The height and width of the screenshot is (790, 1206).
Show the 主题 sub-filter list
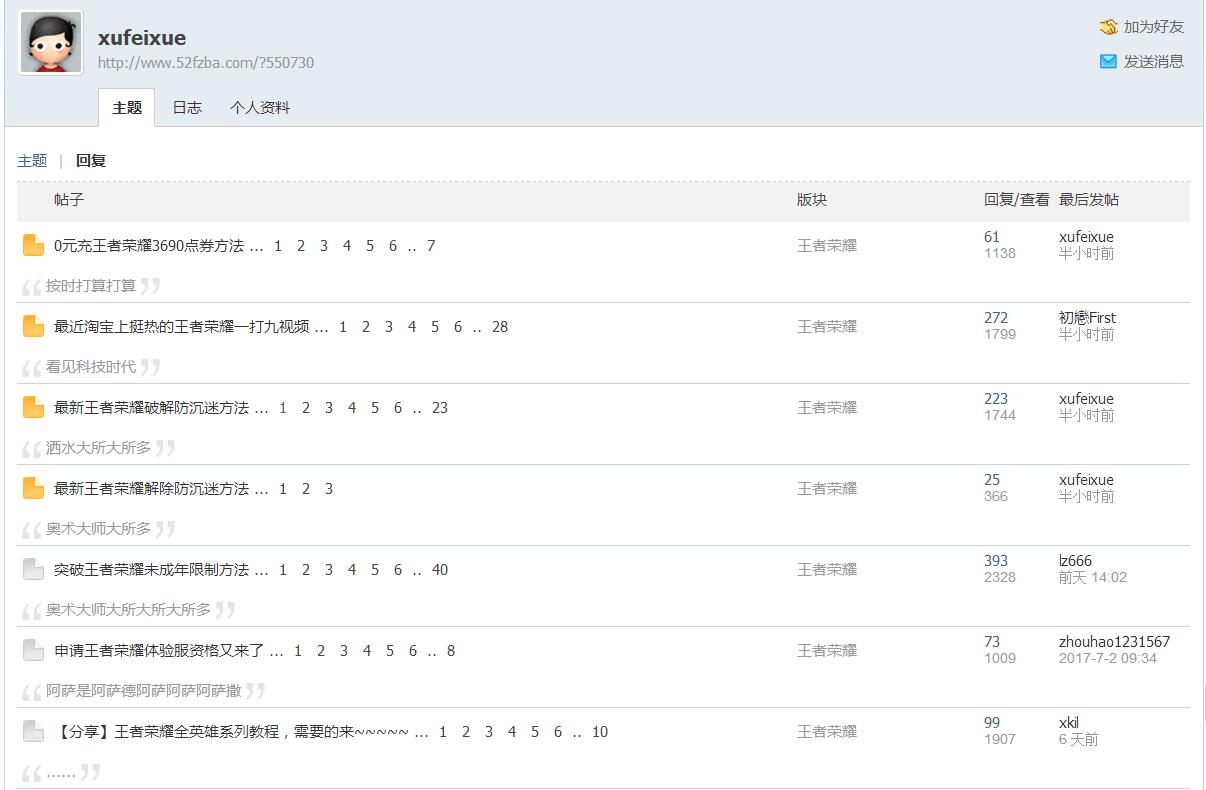tap(32, 160)
